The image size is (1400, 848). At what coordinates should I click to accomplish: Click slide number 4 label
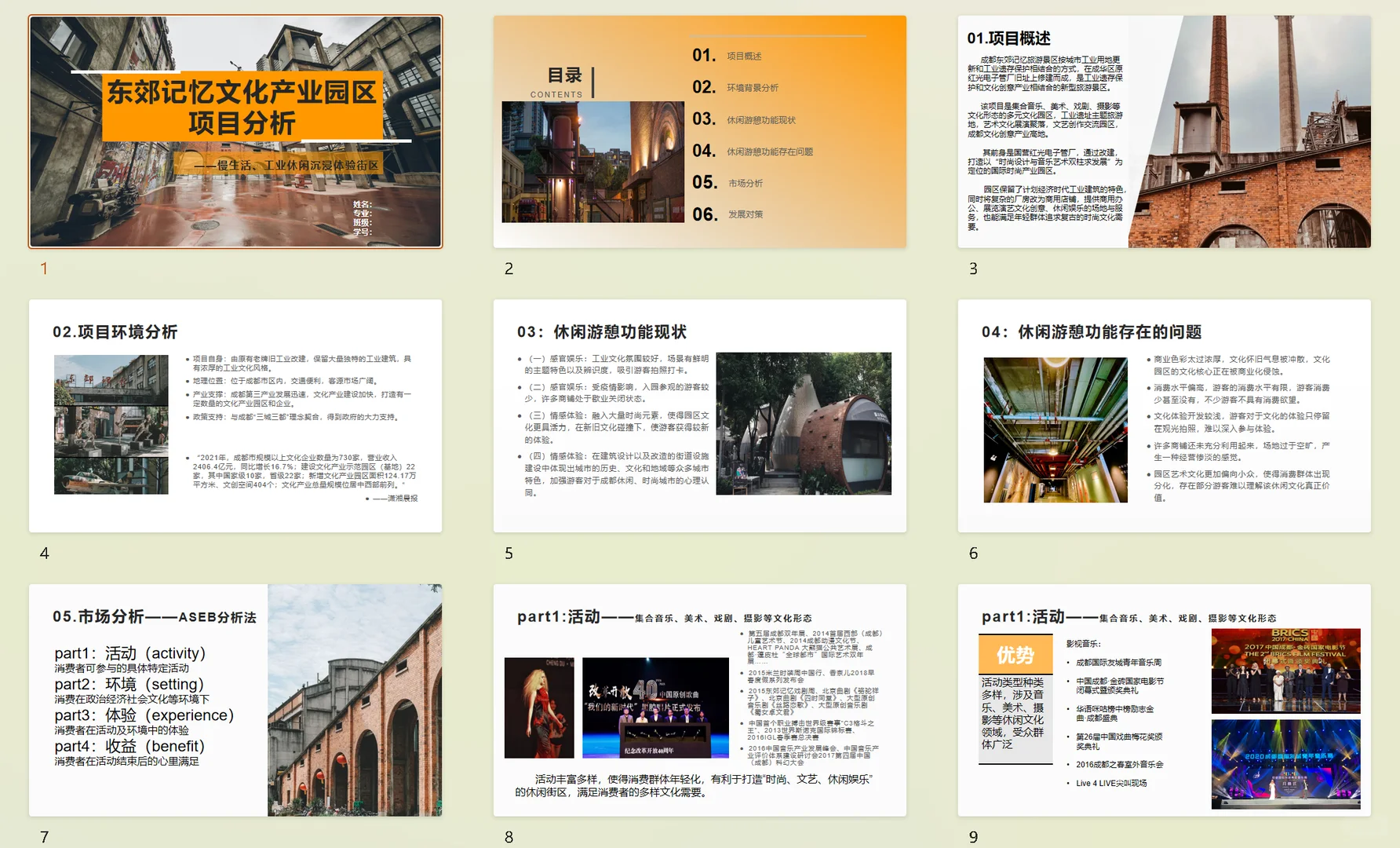click(44, 554)
